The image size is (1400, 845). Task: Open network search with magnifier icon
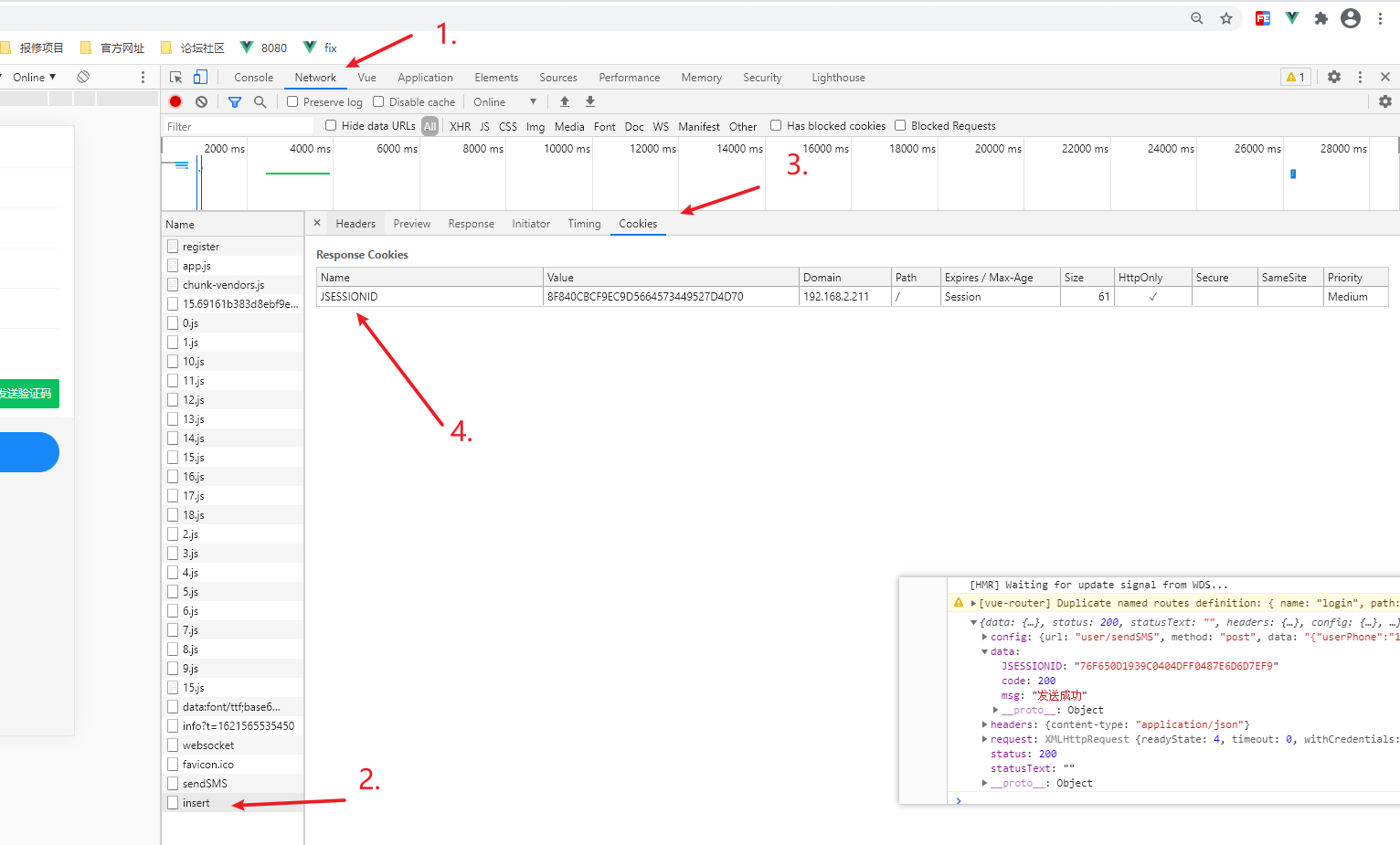260,101
